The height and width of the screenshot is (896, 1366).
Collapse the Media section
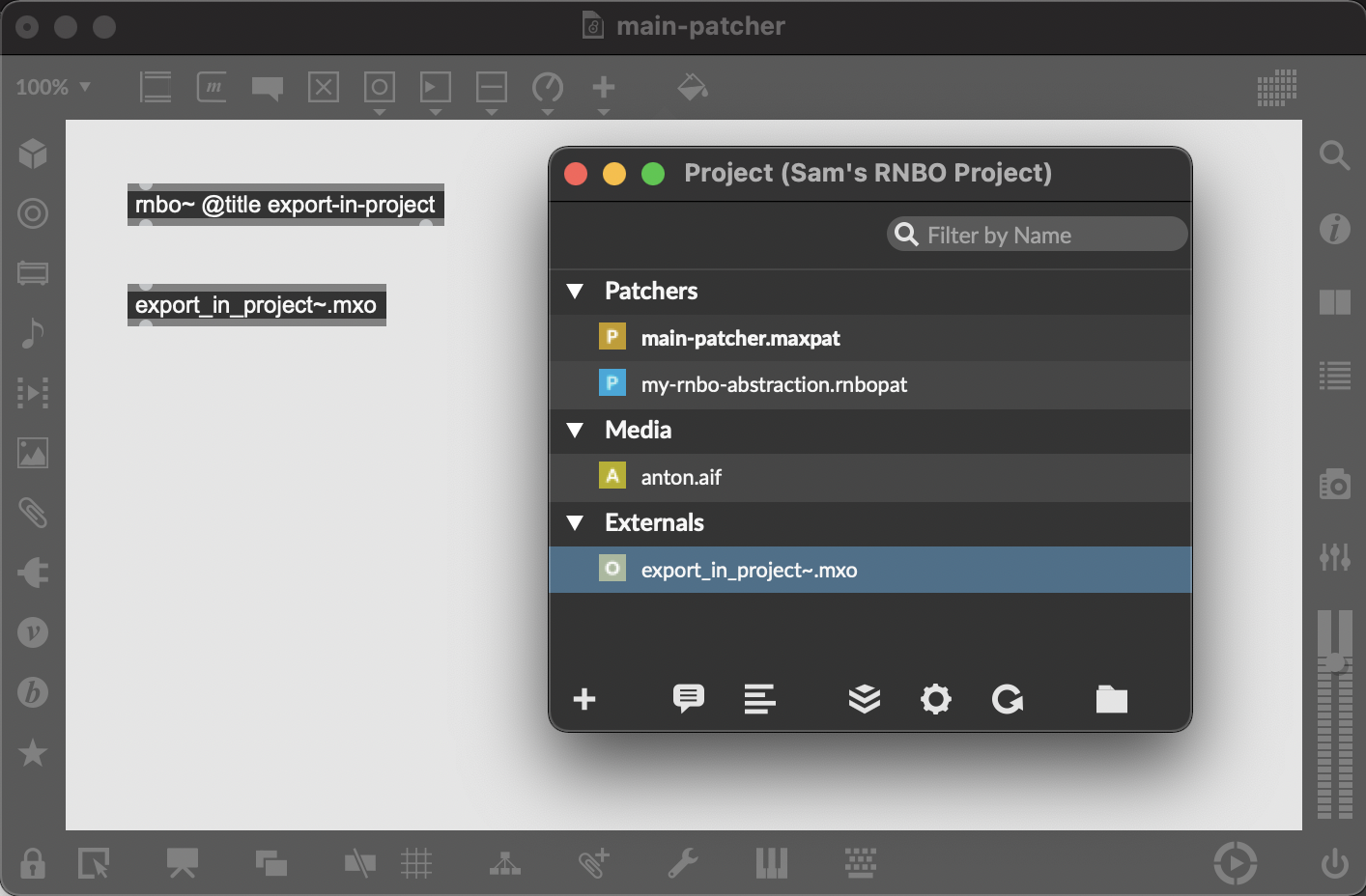[x=576, y=431]
